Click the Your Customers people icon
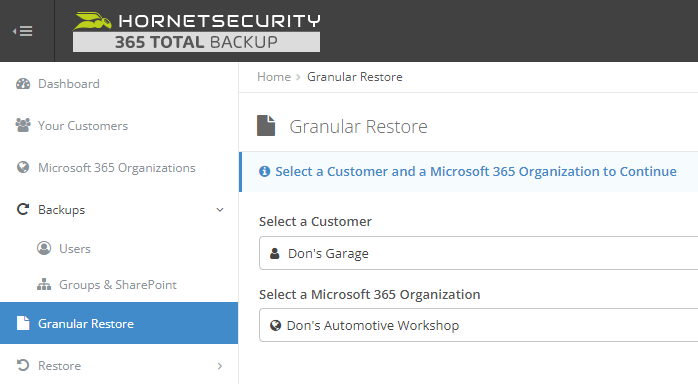Screen dimensions: 698x384 pyautogui.click(x=23, y=125)
